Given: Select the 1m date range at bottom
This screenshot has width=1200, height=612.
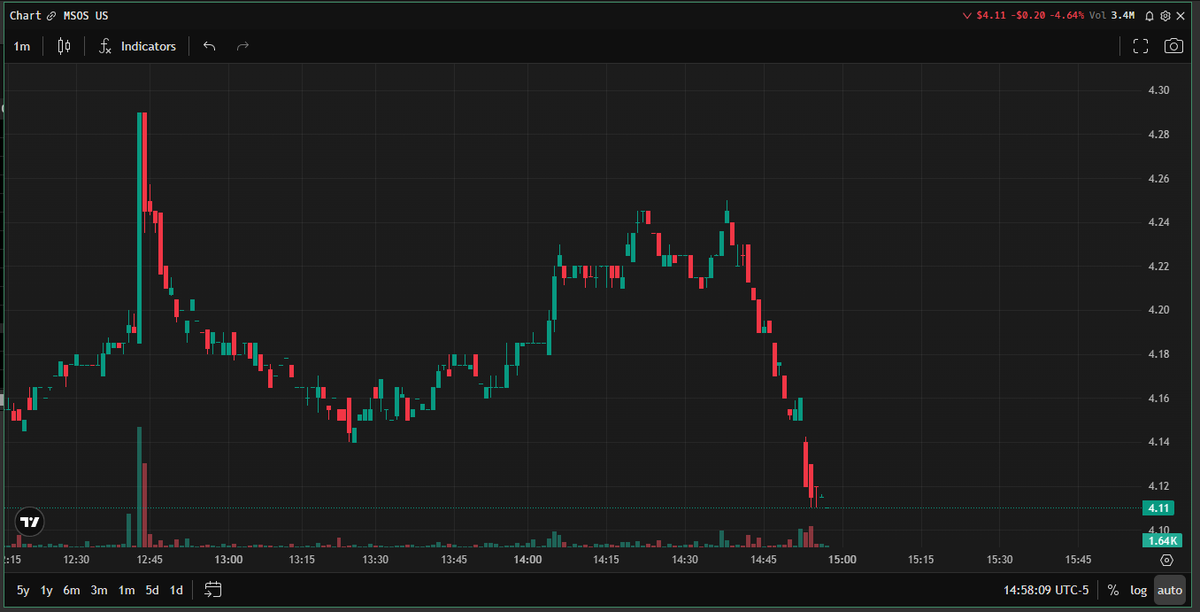Looking at the screenshot, I should pos(126,590).
